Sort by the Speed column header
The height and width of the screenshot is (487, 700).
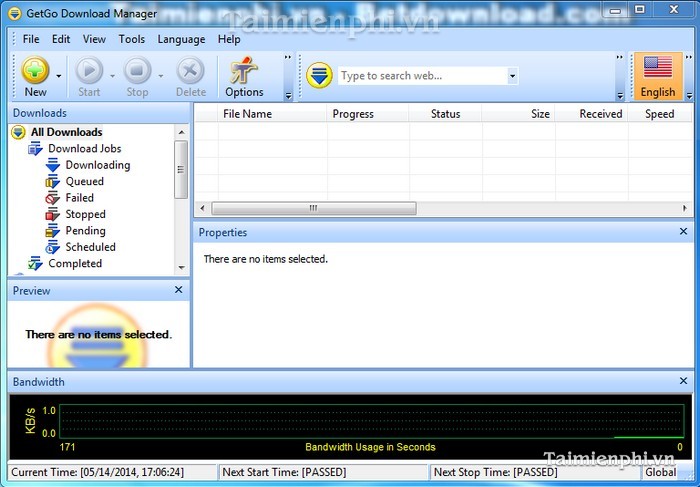(x=660, y=114)
